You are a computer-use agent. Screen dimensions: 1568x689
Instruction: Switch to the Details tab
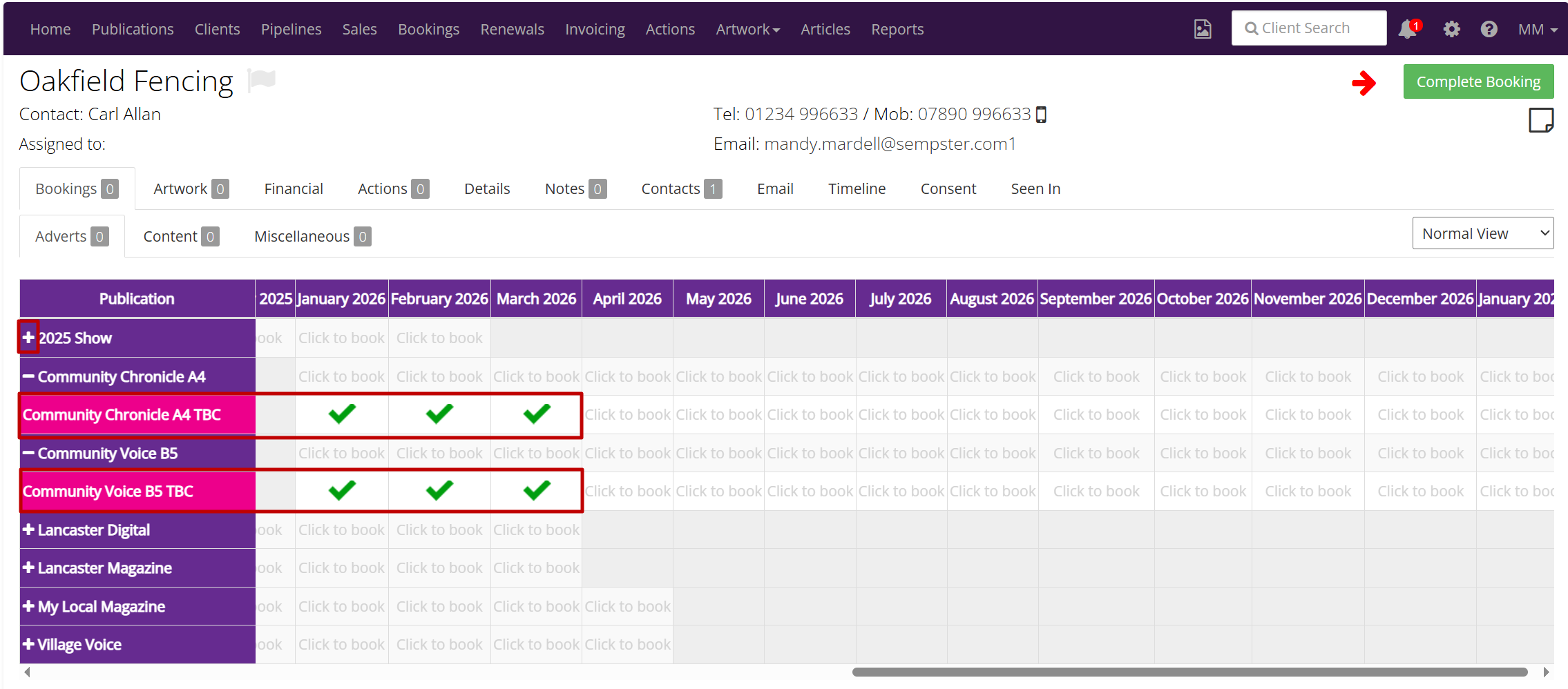coord(487,188)
